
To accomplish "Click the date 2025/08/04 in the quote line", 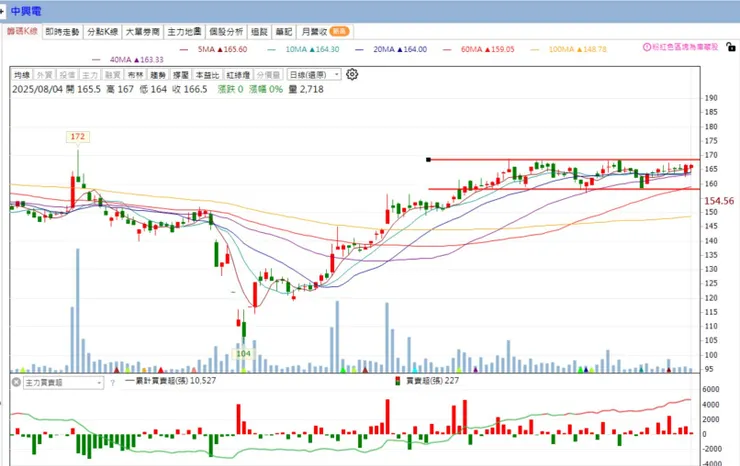I will [x=37, y=89].
